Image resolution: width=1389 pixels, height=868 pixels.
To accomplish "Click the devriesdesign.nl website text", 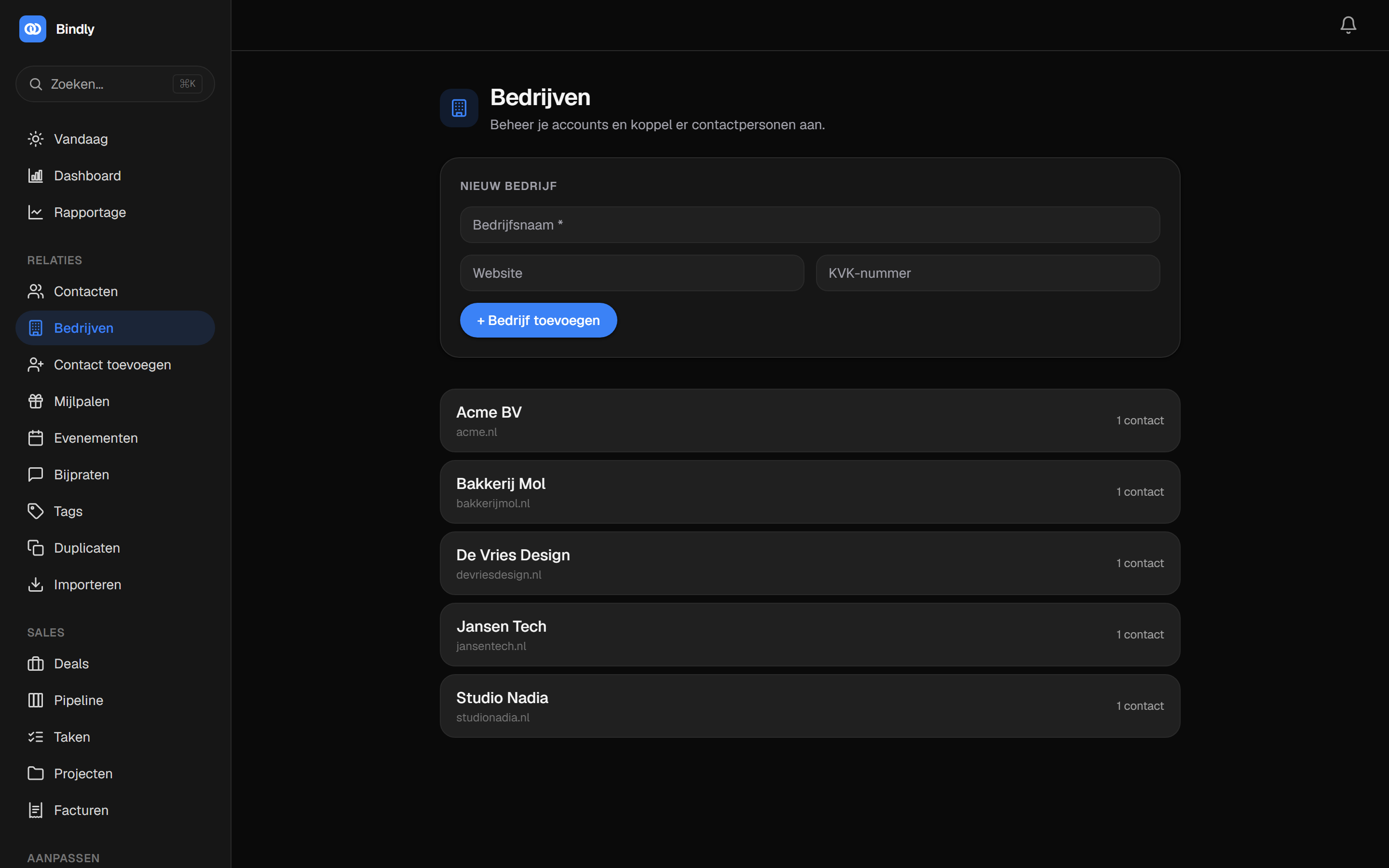I will tap(499, 575).
